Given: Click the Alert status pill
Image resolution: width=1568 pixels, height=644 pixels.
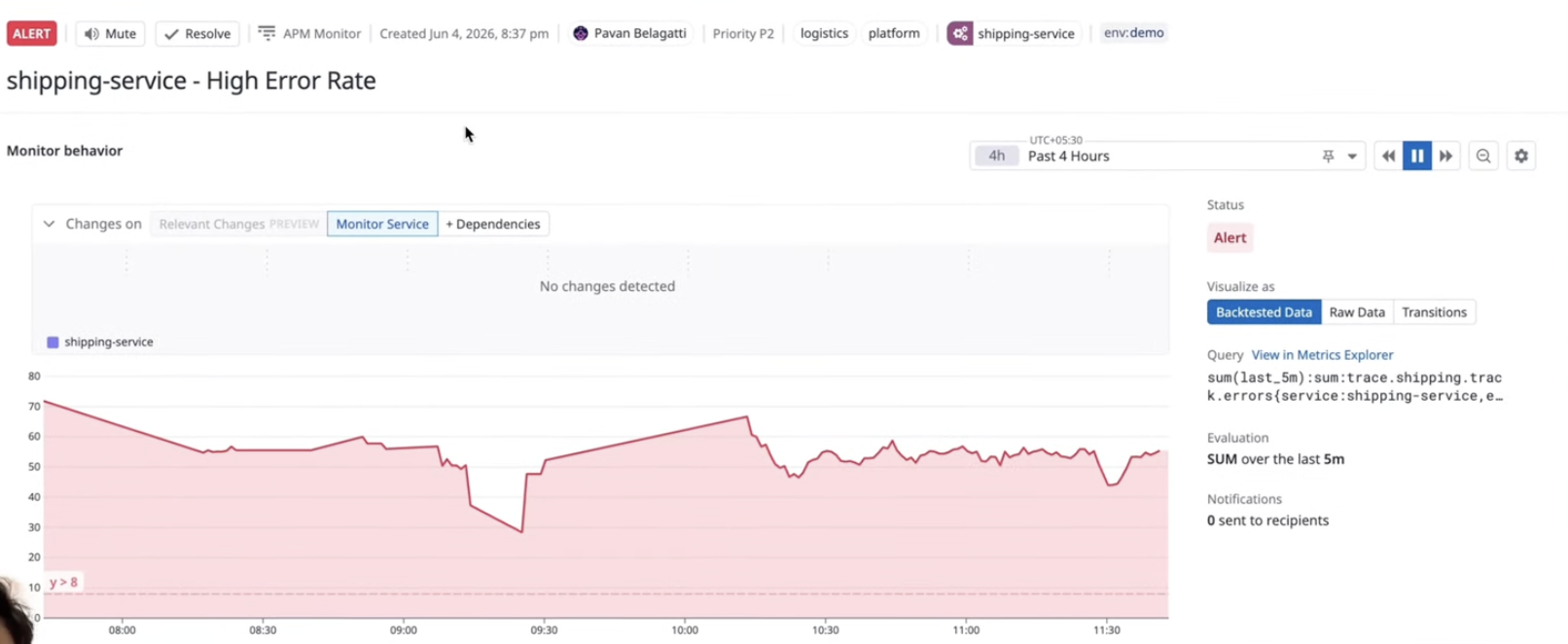Looking at the screenshot, I should 1229,237.
